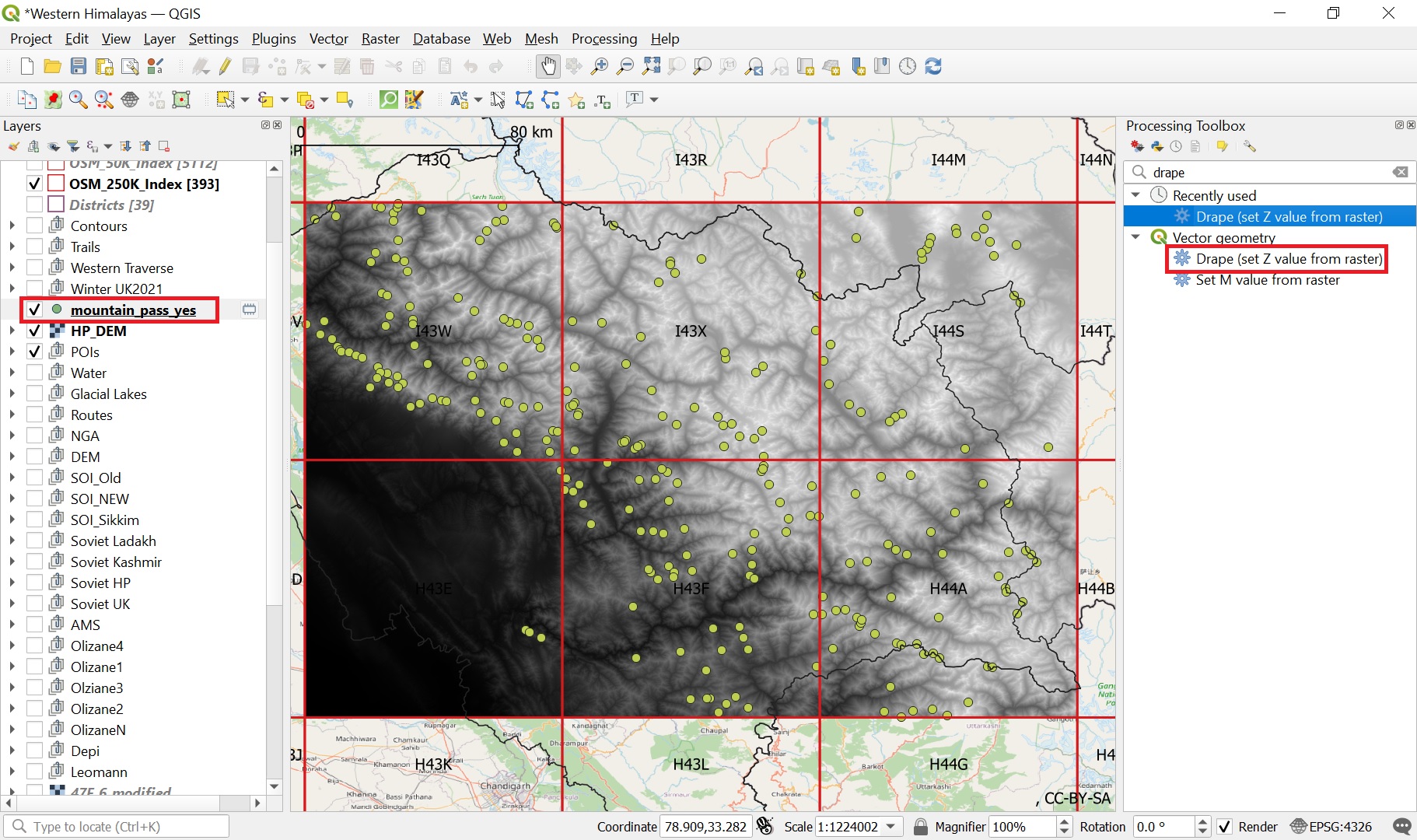Enable the Contours layer checkbox
Viewport: 1417px width, 840px height.
click(x=34, y=226)
